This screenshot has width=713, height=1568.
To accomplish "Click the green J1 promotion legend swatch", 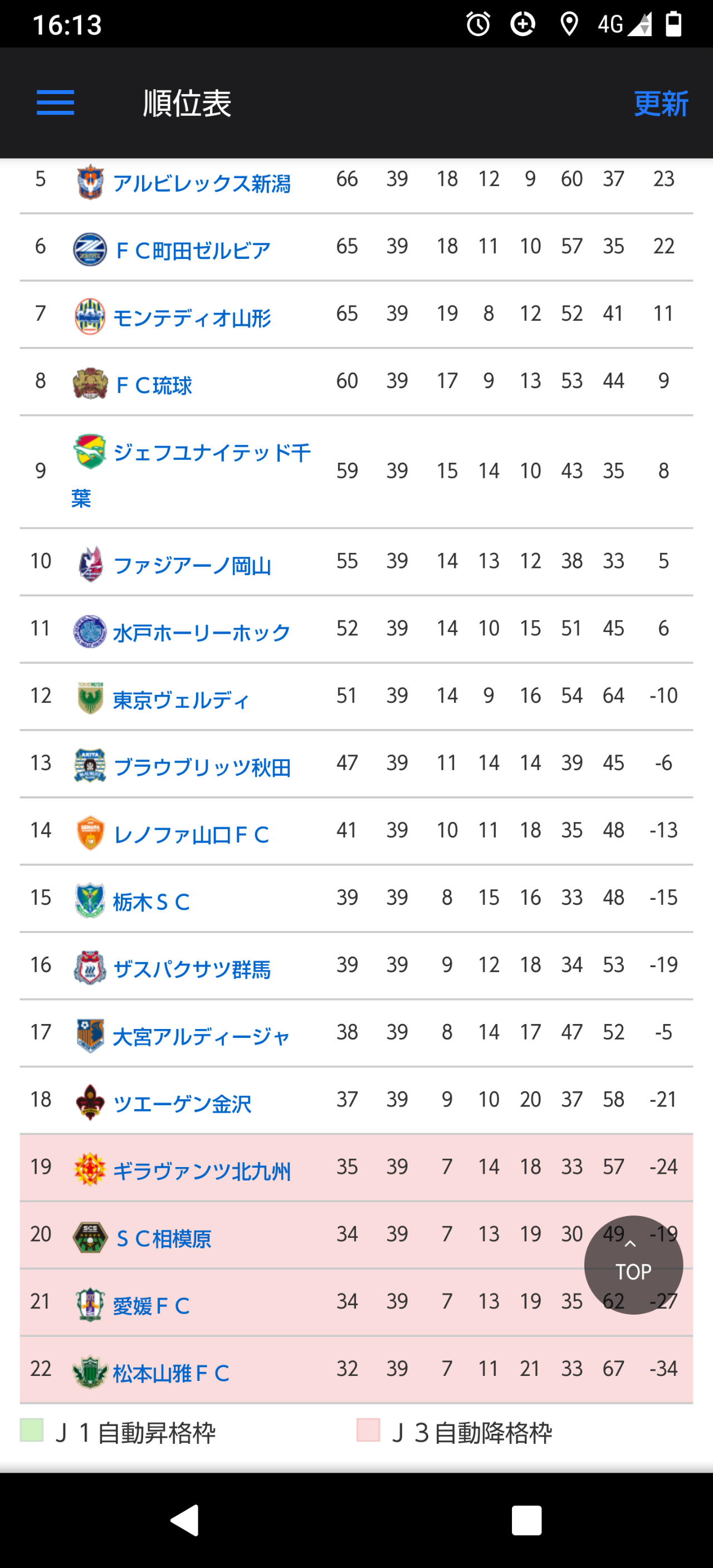I will 32,1430.
